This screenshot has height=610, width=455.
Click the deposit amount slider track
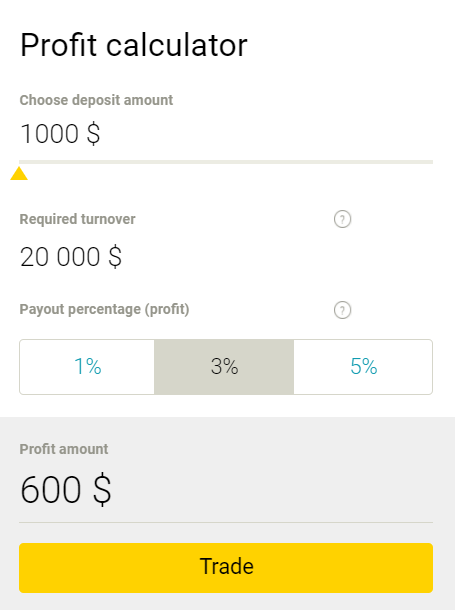click(x=226, y=162)
